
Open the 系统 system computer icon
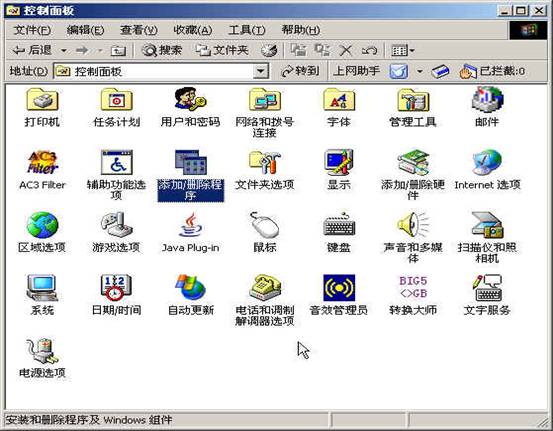click(x=42, y=288)
